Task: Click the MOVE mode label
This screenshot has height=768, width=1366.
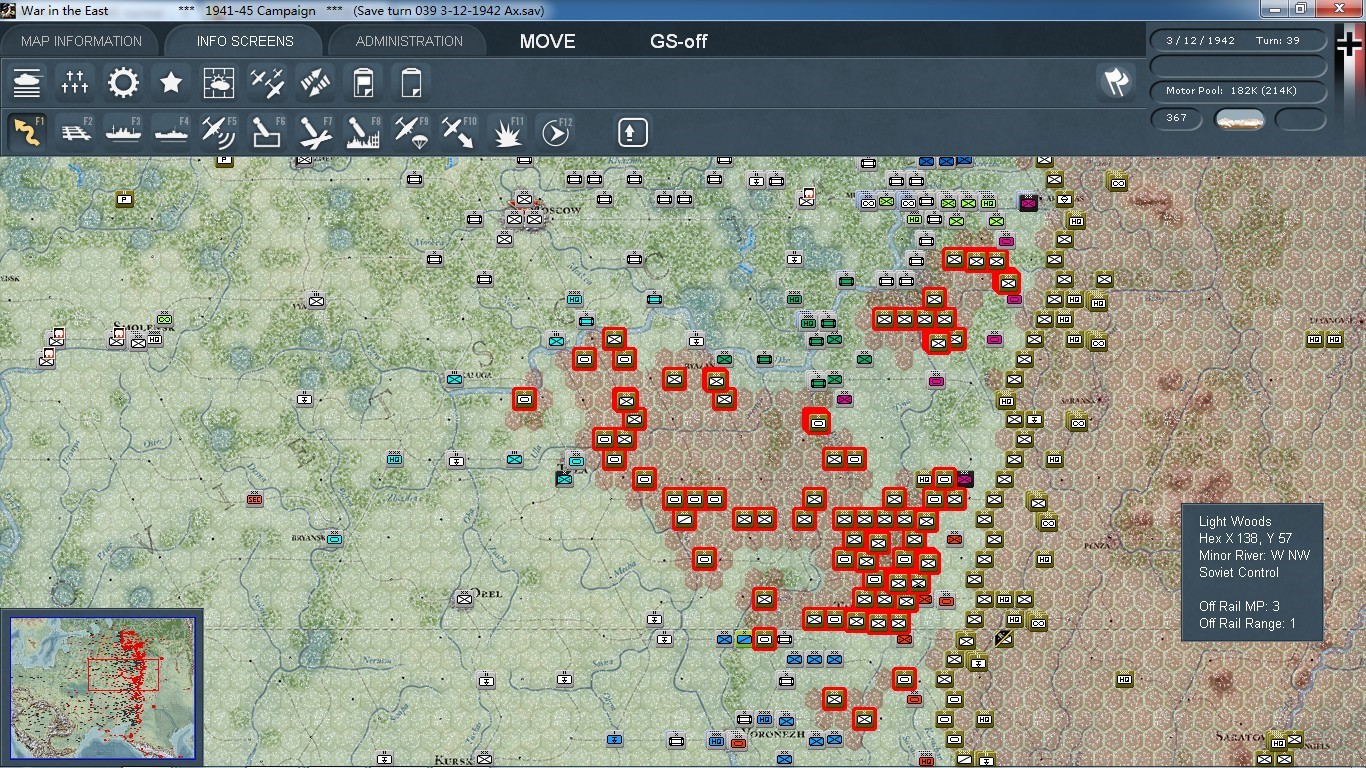Action: coord(547,42)
